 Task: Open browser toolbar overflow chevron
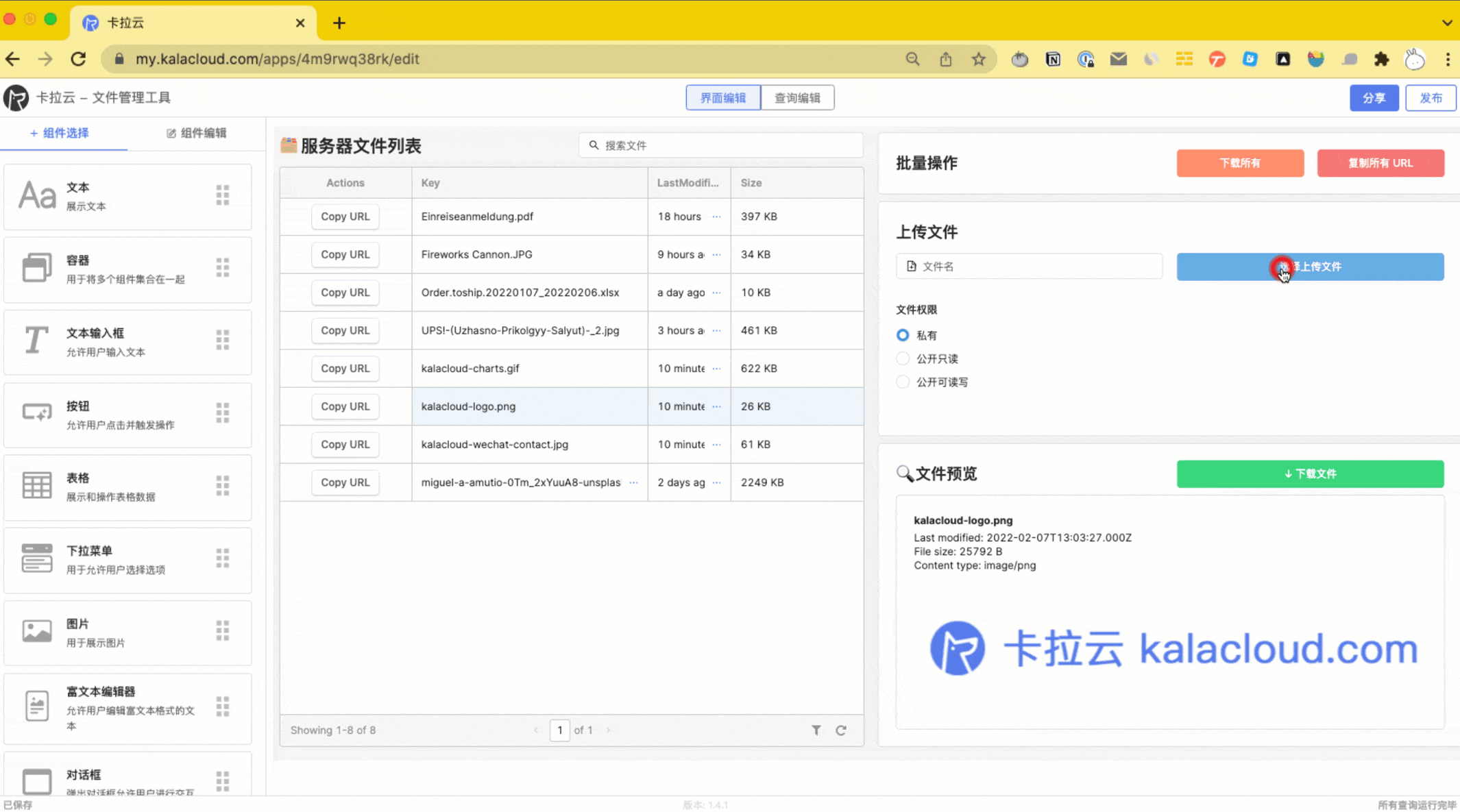pyautogui.click(x=1448, y=23)
